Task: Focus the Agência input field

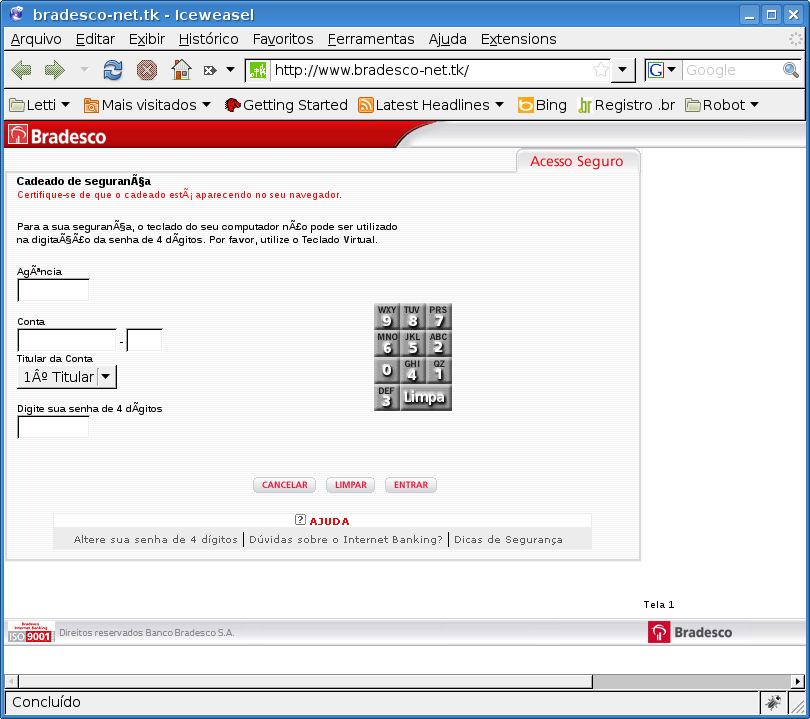Action: pos(53,290)
